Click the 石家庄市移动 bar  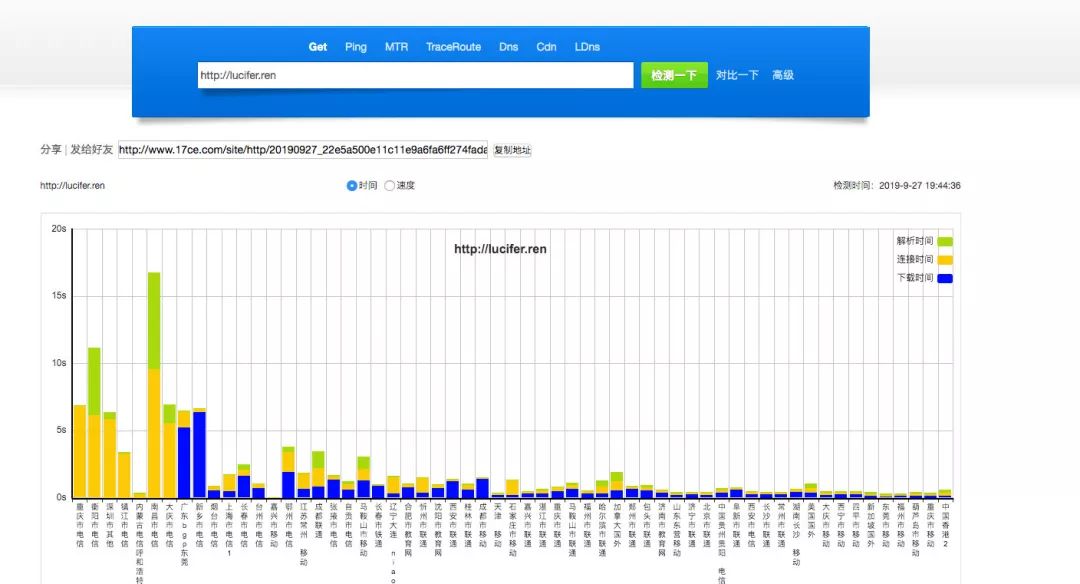point(512,489)
